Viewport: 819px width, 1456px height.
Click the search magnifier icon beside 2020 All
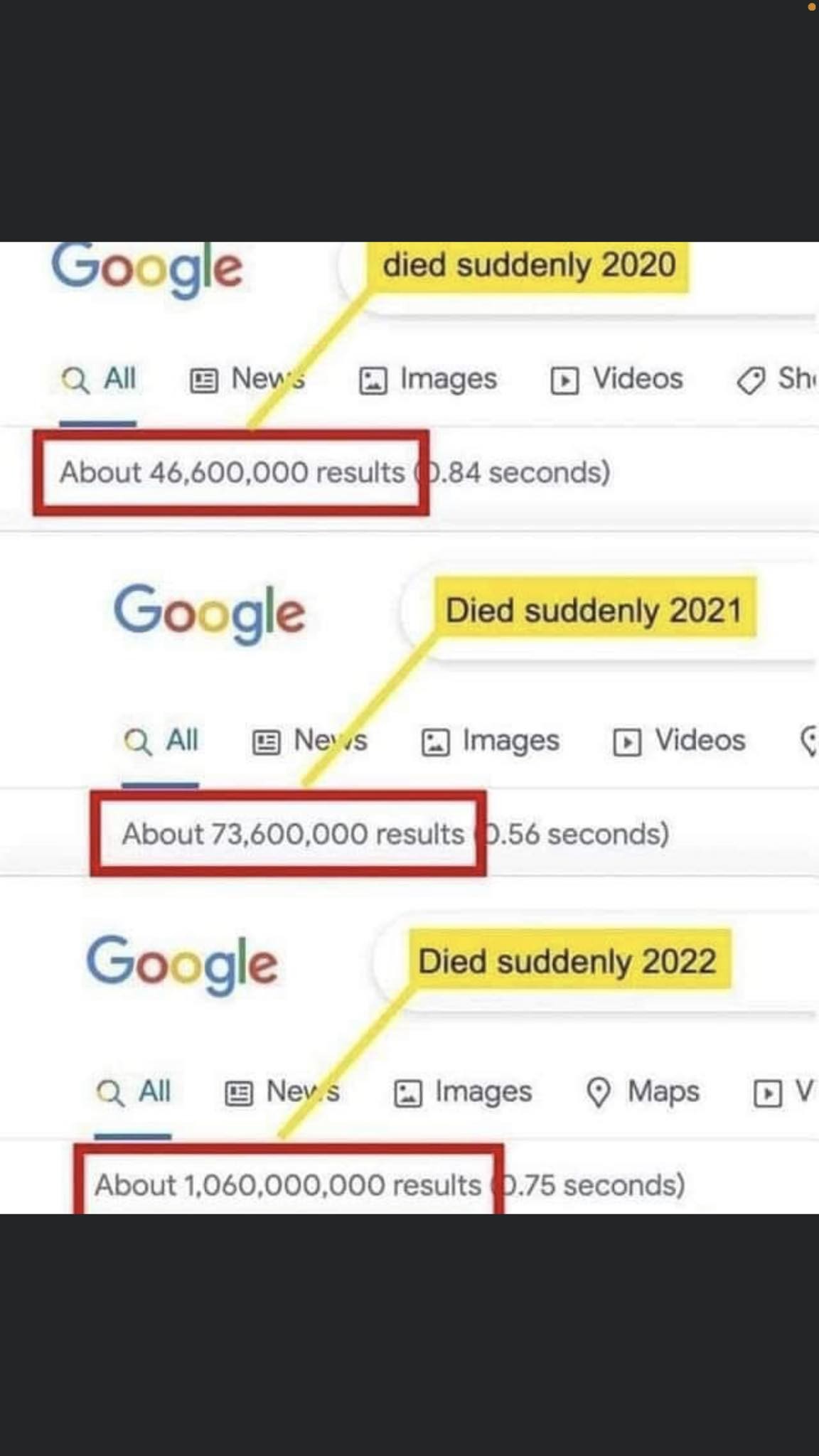point(75,380)
